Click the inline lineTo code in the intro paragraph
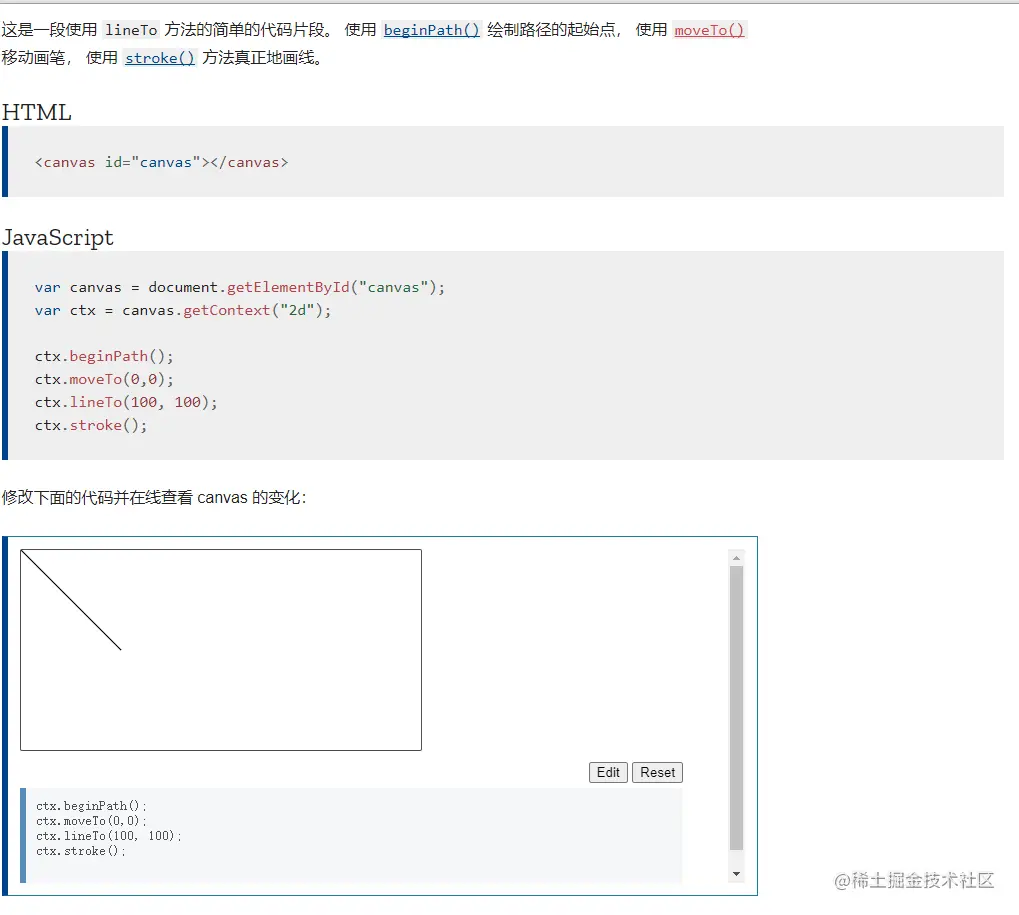The width and height of the screenshot is (1019, 915). coord(131,30)
